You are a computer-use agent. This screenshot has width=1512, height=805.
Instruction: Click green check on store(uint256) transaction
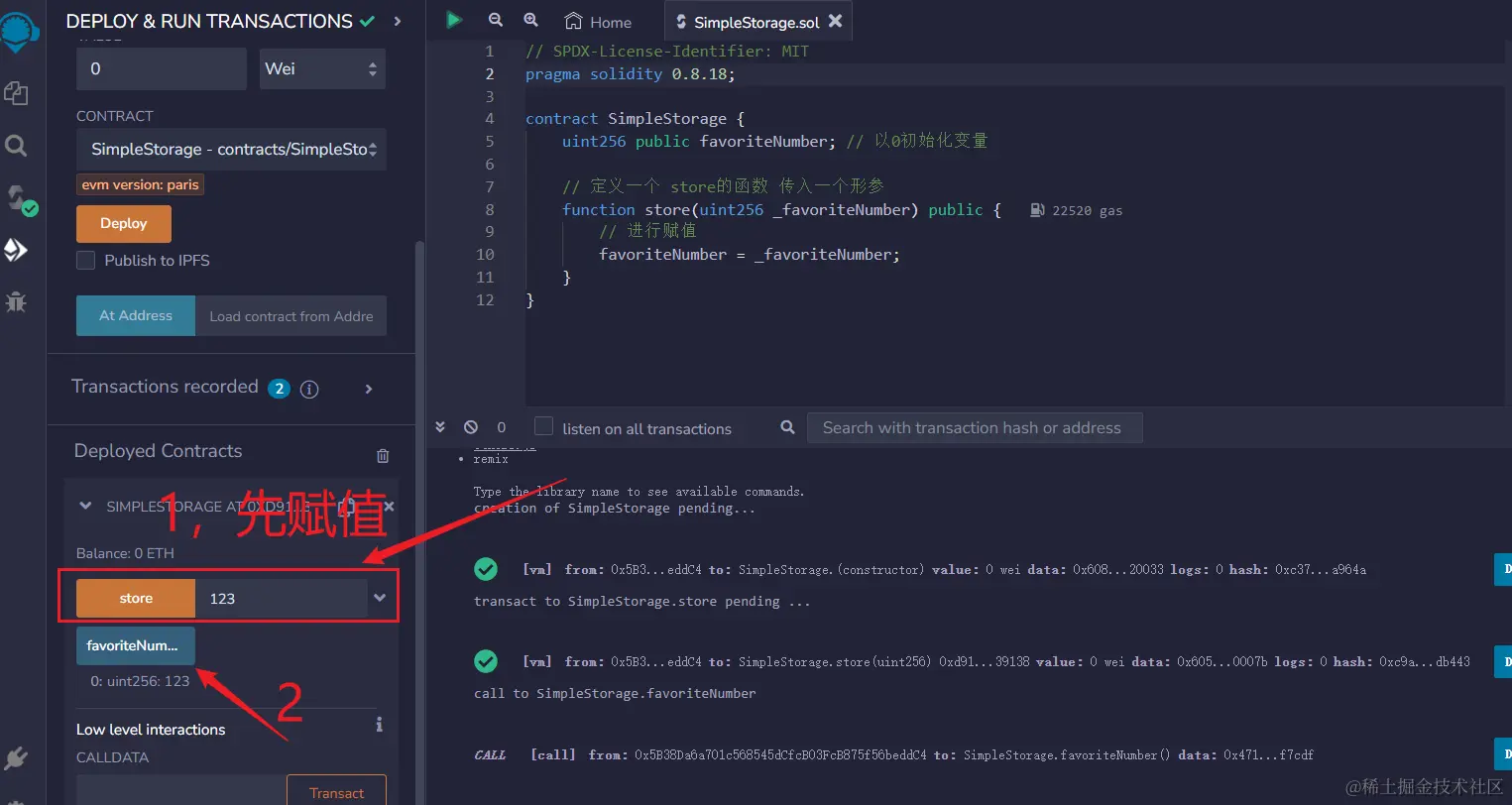click(x=486, y=661)
